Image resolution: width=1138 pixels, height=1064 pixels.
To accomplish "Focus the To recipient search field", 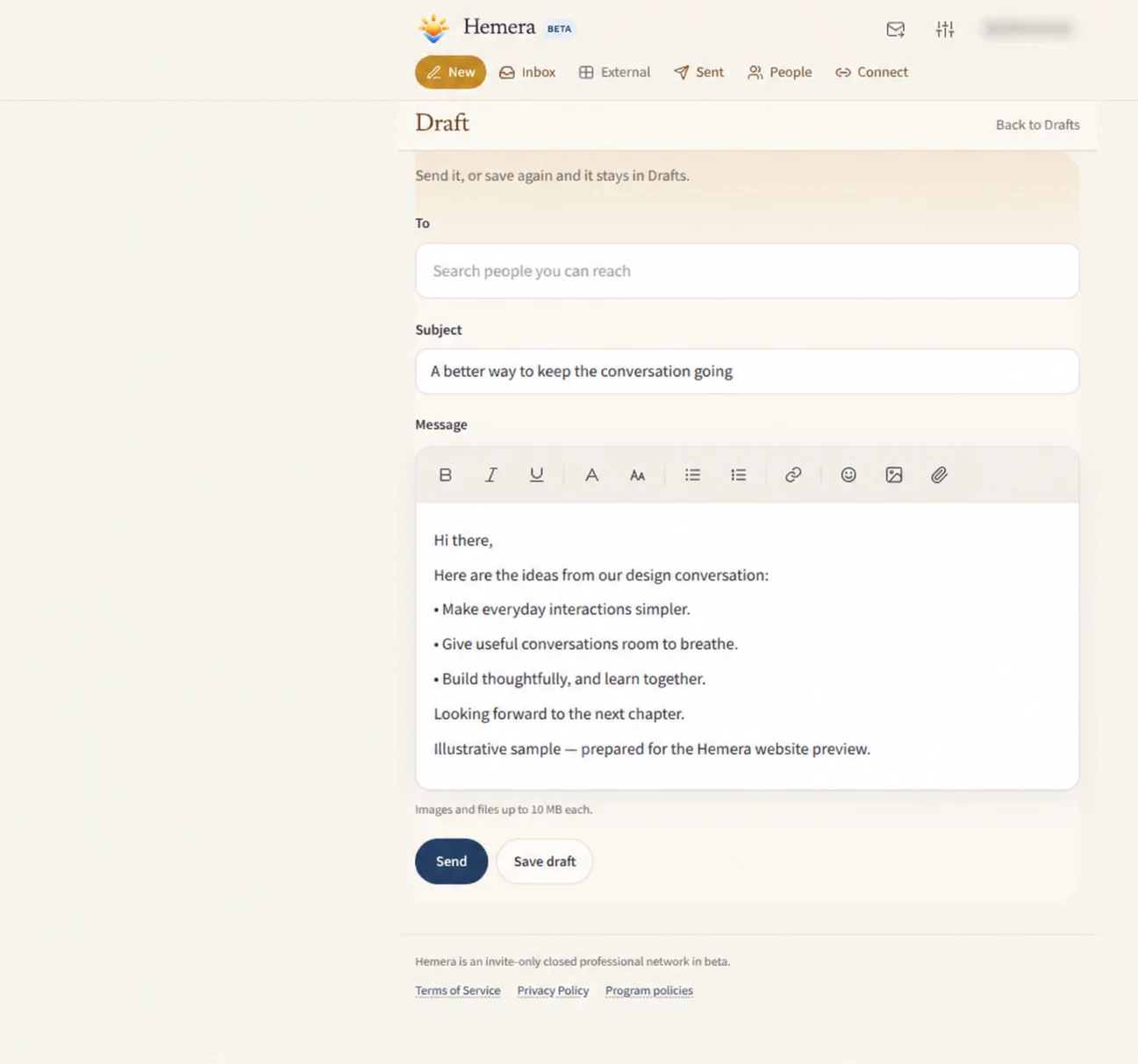I will [748, 271].
